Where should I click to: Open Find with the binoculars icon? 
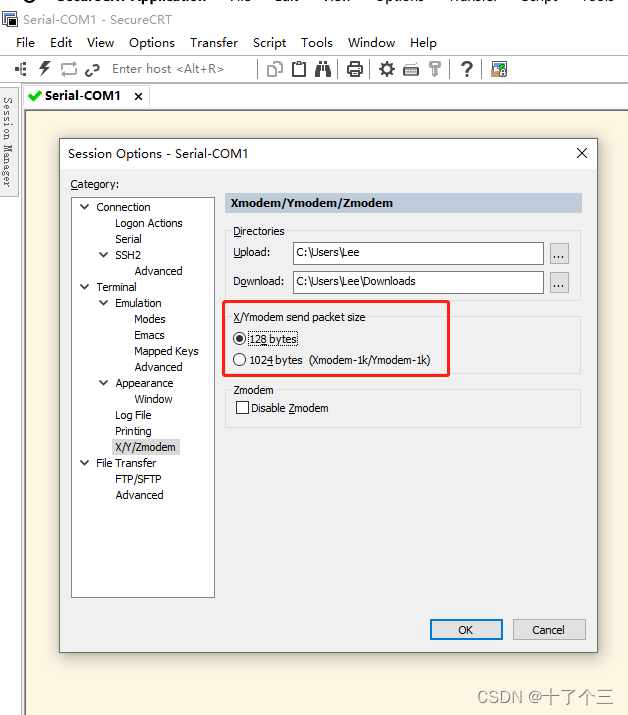[323, 69]
